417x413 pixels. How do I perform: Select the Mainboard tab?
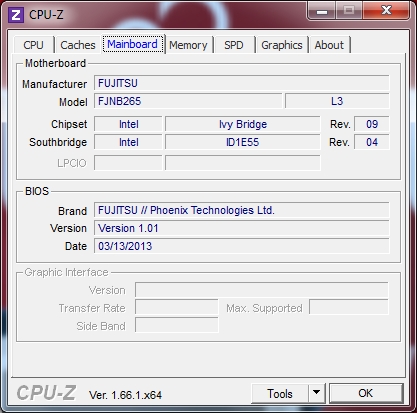coord(132,44)
